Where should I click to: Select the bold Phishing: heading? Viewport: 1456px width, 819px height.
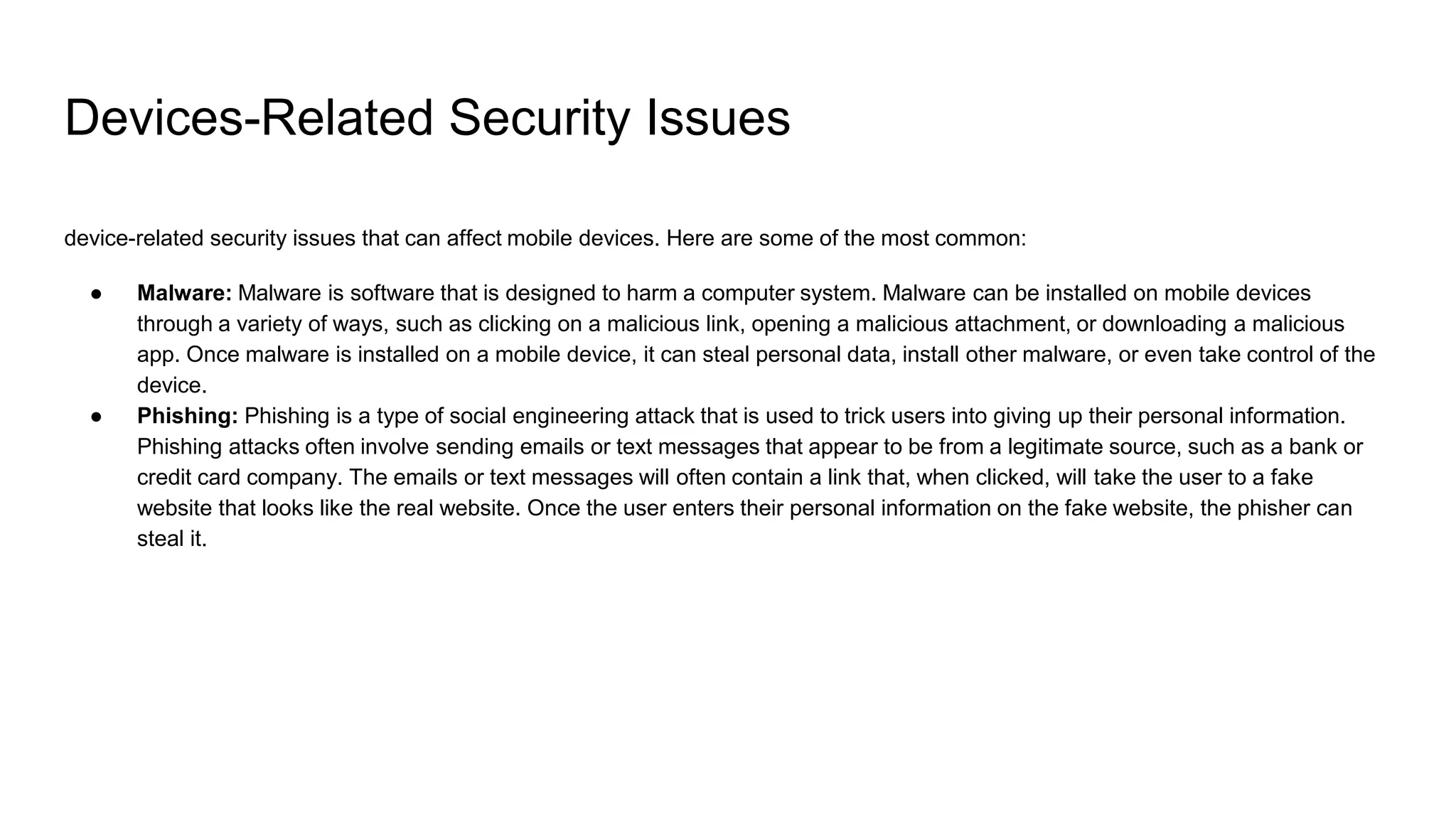187,416
